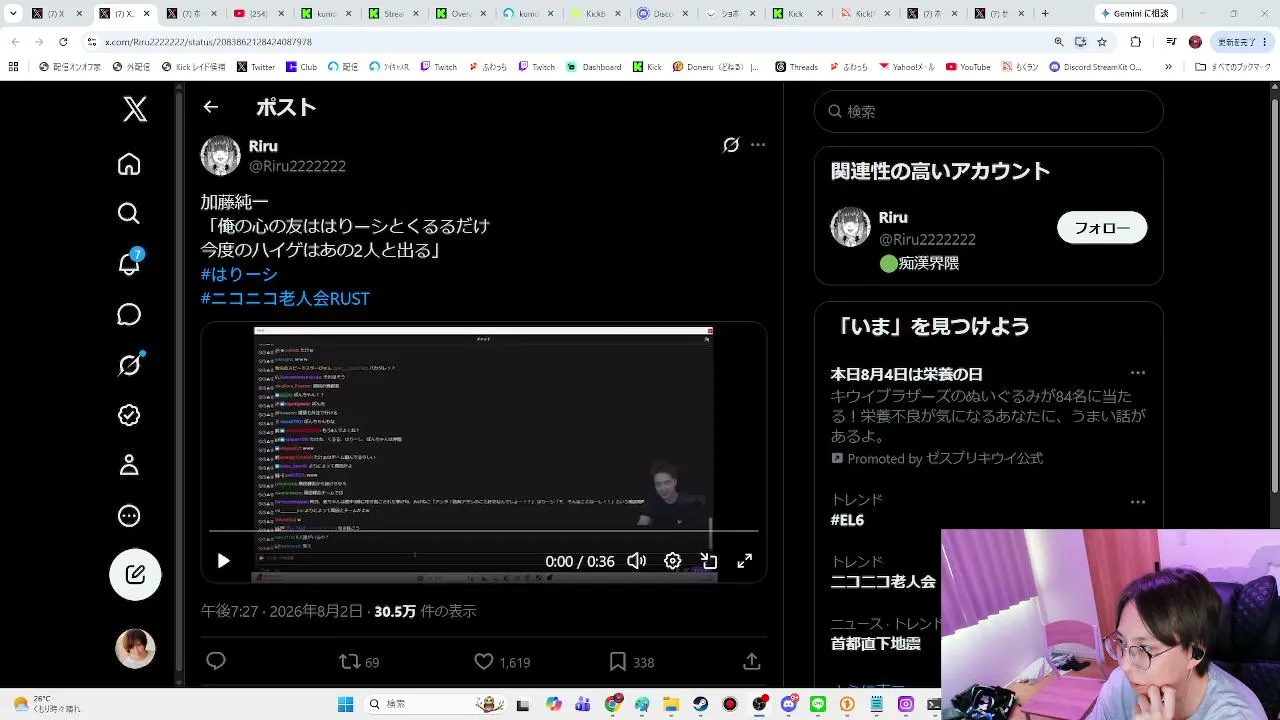
Task: Reload the page in browser toolbar
Action: tap(63, 42)
